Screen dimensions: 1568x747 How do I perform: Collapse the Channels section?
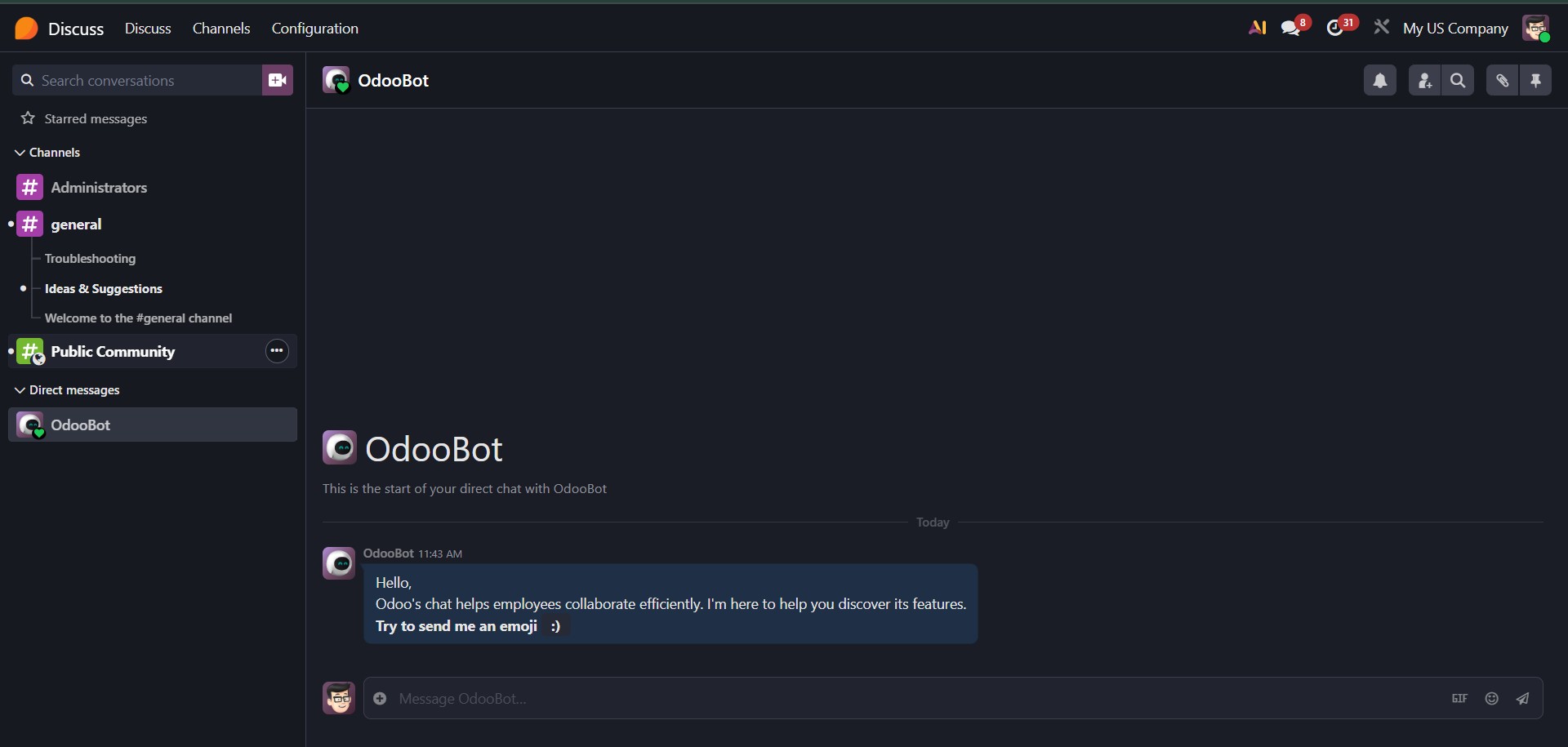tap(47, 153)
